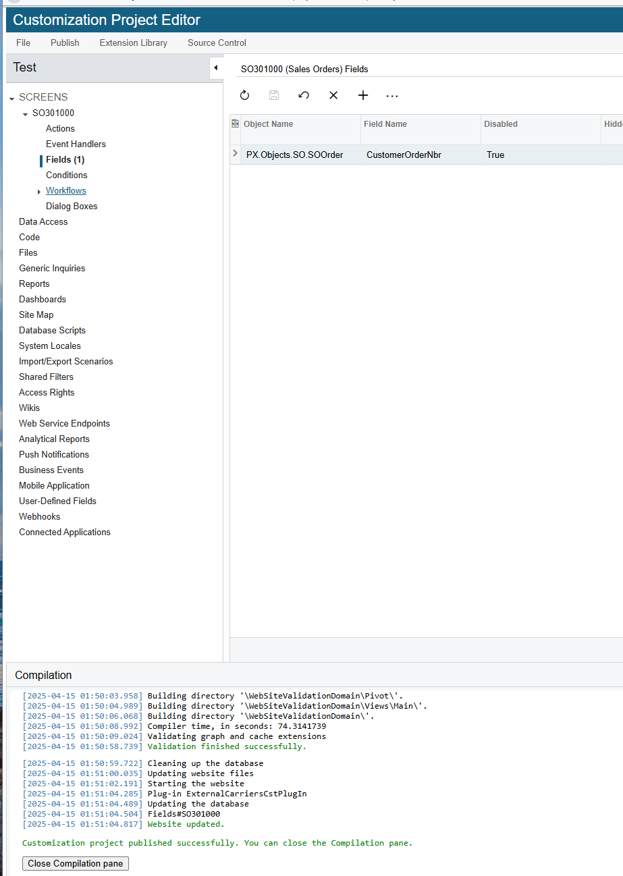Image resolution: width=623 pixels, height=876 pixels.
Task: Open Analytical Reports section
Action: [54, 439]
